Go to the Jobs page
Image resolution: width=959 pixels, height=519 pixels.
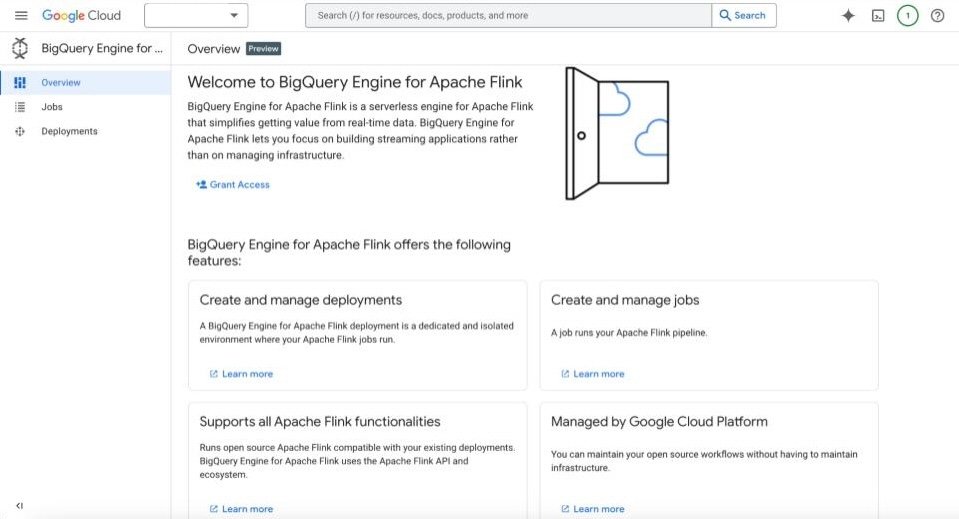[52, 107]
